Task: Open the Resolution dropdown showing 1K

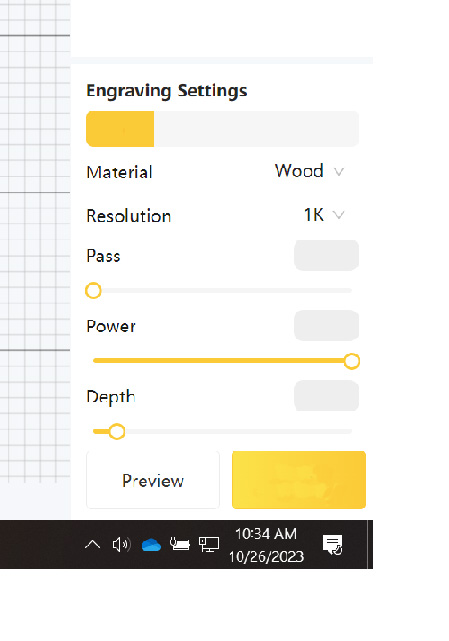Action: tap(324, 215)
